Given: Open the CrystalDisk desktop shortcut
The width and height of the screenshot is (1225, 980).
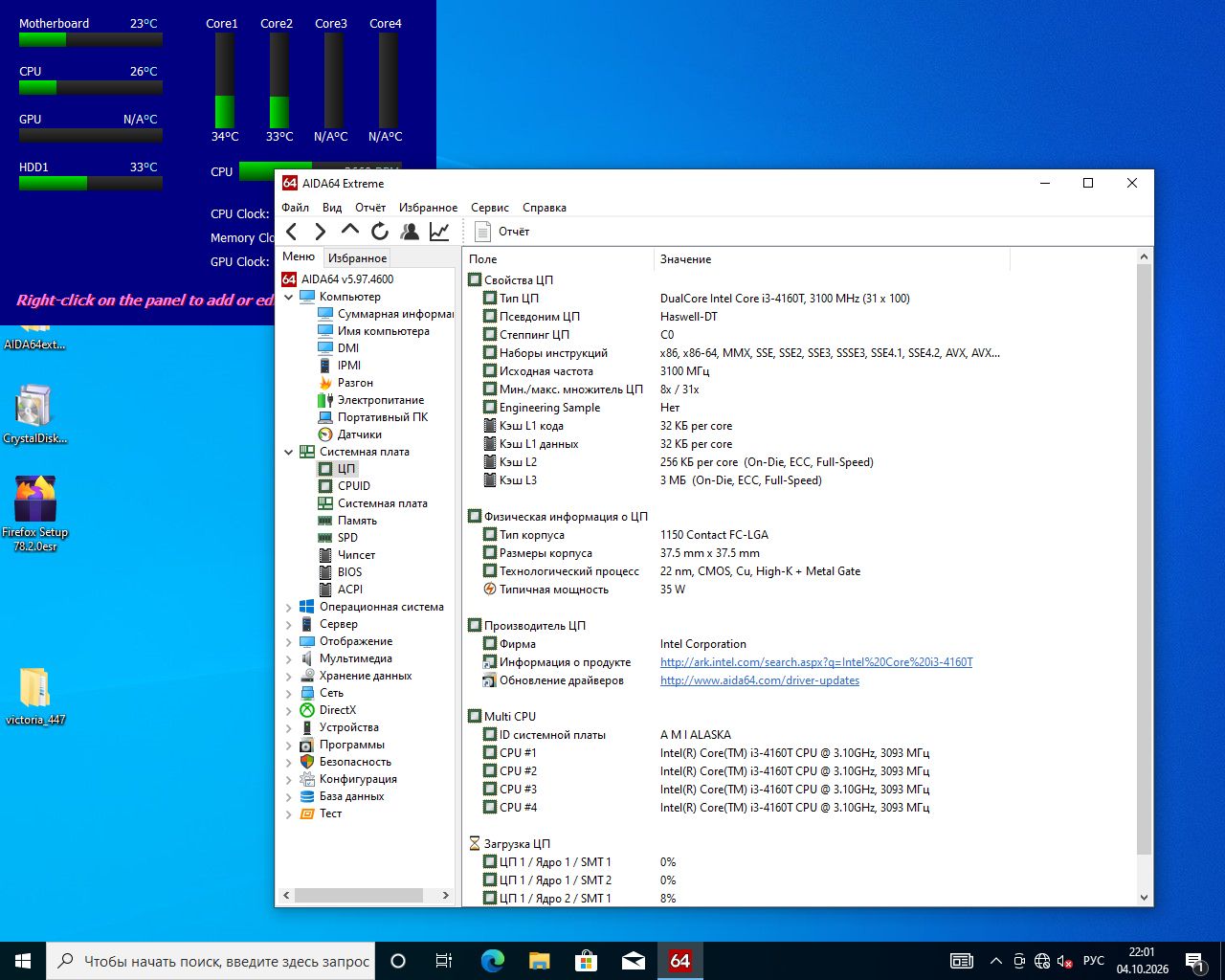Looking at the screenshot, I should [34, 414].
